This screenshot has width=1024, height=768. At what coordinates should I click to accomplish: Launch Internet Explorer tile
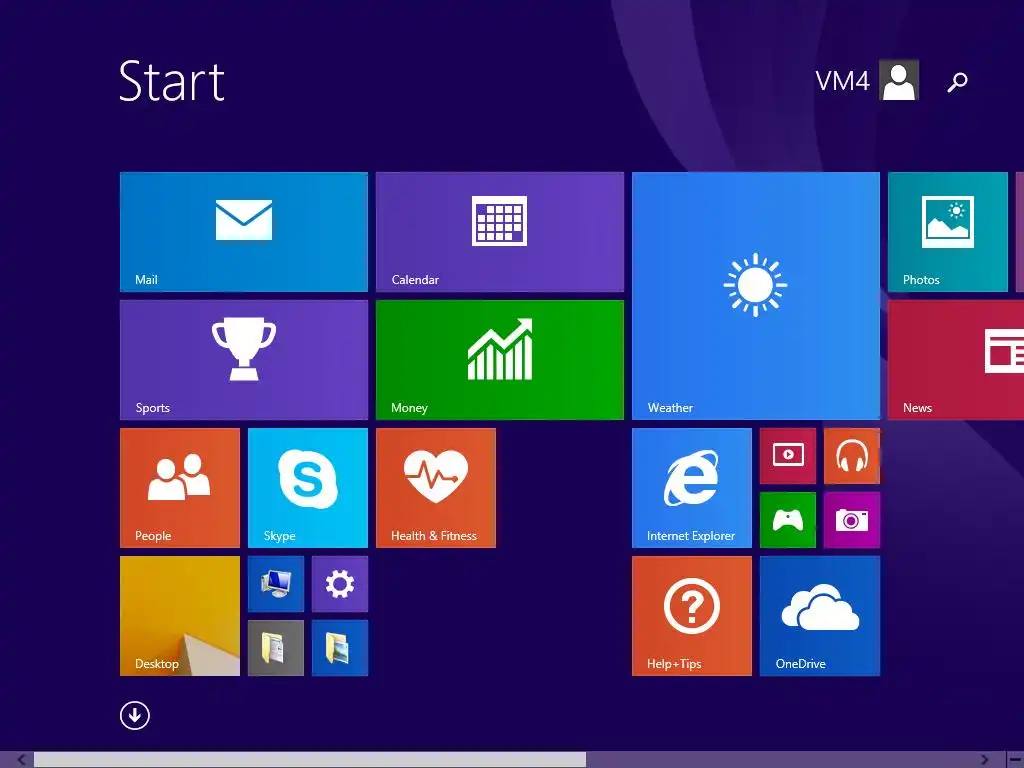click(x=692, y=488)
